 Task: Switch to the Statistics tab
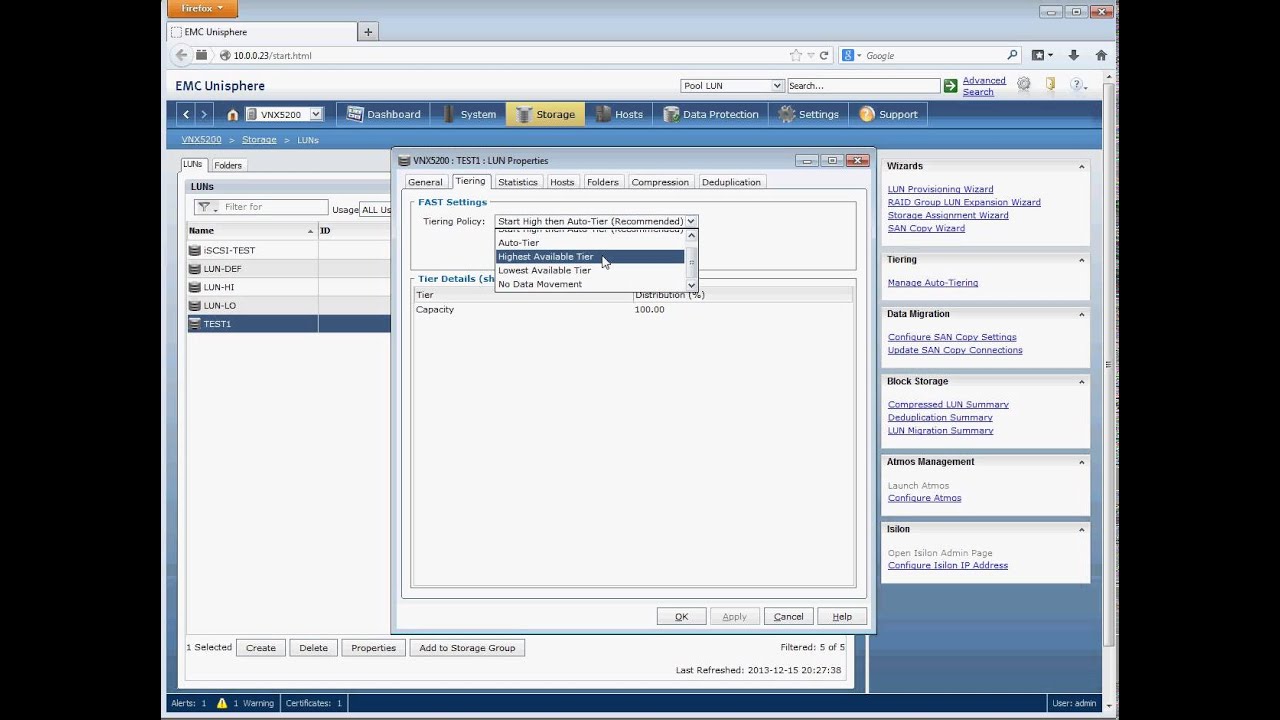coord(517,182)
